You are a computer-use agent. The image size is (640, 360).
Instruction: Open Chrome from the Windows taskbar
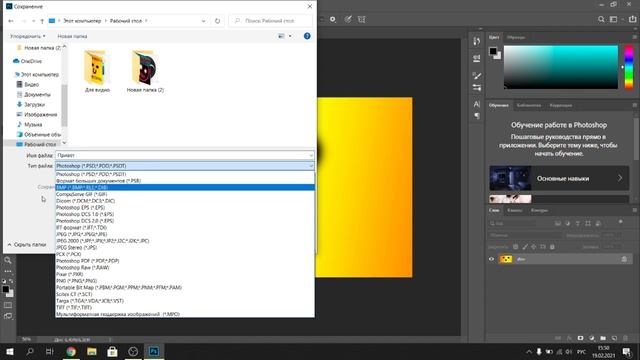pos(71,351)
